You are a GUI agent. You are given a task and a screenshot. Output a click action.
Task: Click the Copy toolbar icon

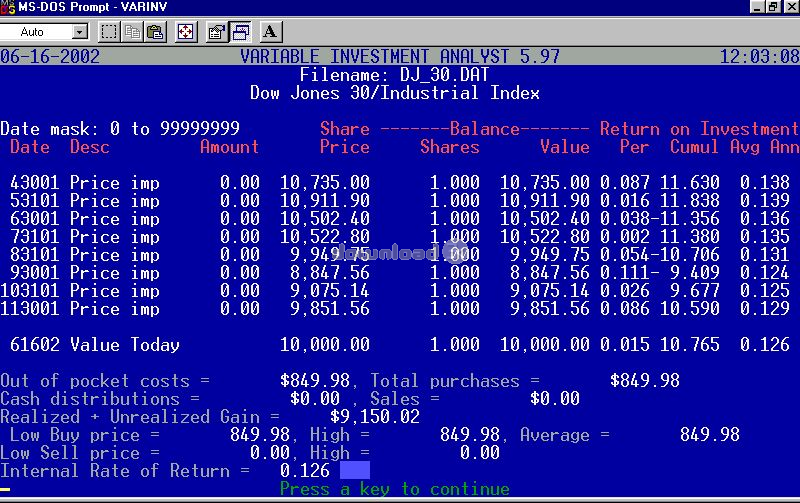pos(132,32)
